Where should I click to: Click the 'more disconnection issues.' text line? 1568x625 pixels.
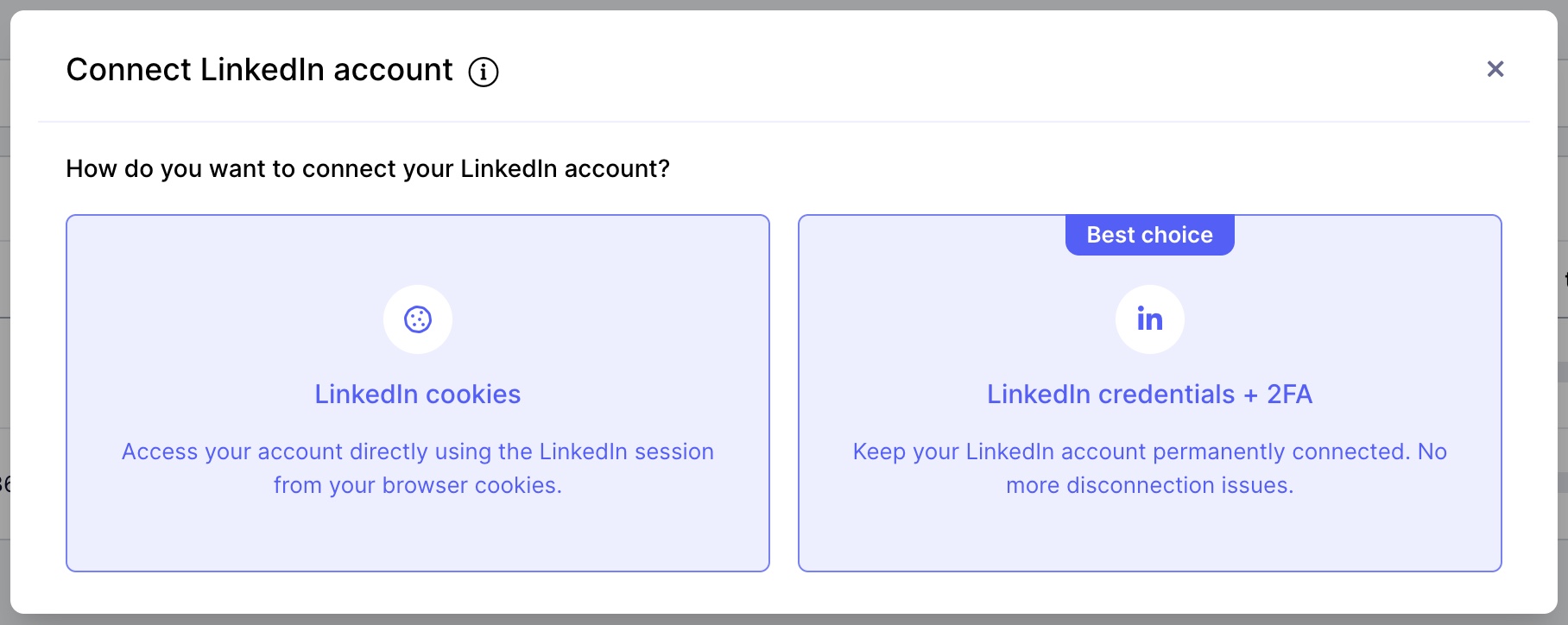tap(1150, 485)
